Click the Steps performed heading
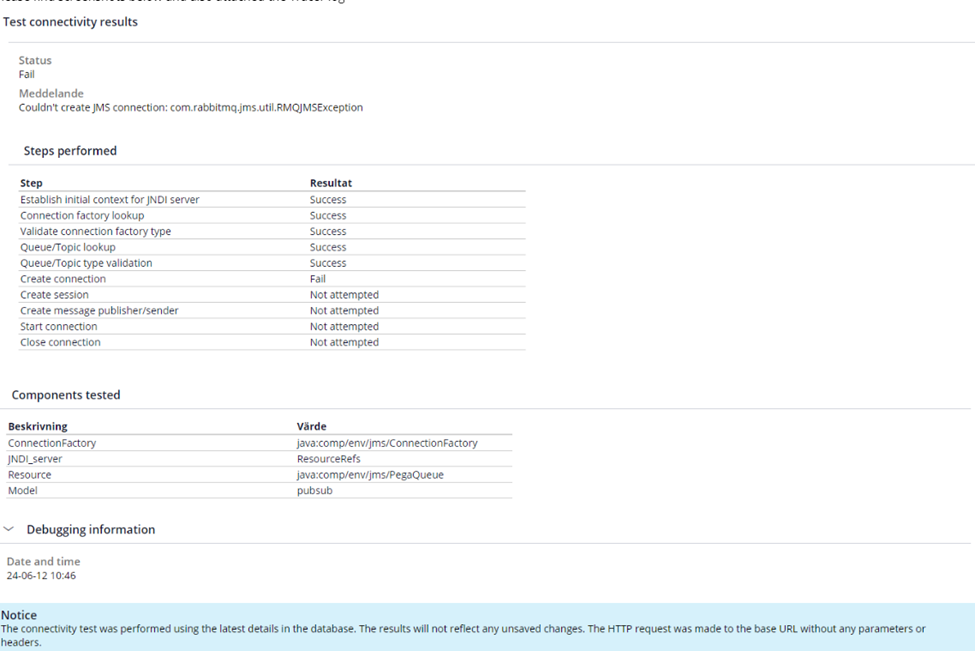Image resolution: width=975 pixels, height=651 pixels. pyautogui.click(x=70, y=150)
